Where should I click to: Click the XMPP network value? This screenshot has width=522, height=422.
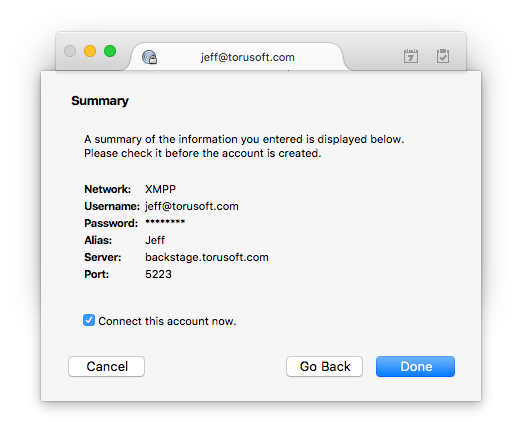(160, 189)
